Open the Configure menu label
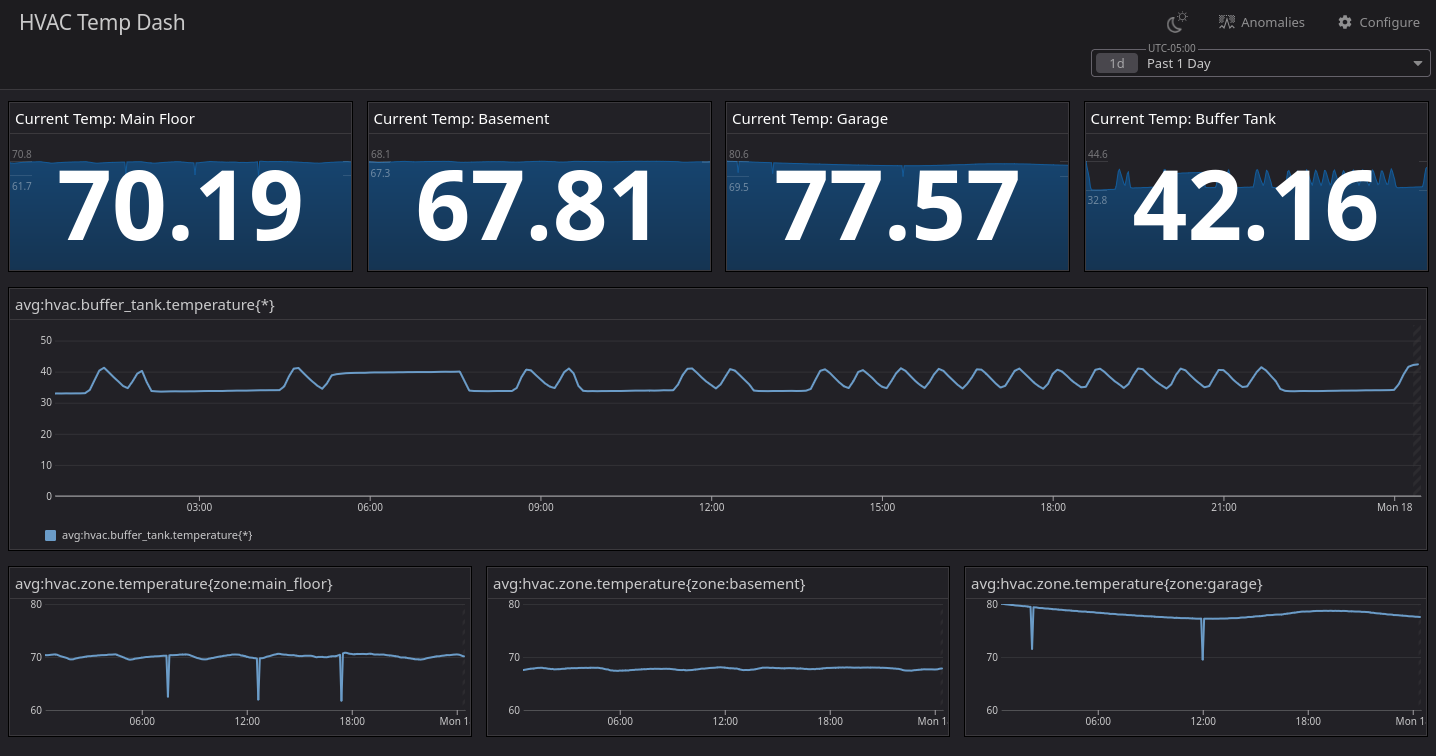 pos(1389,22)
